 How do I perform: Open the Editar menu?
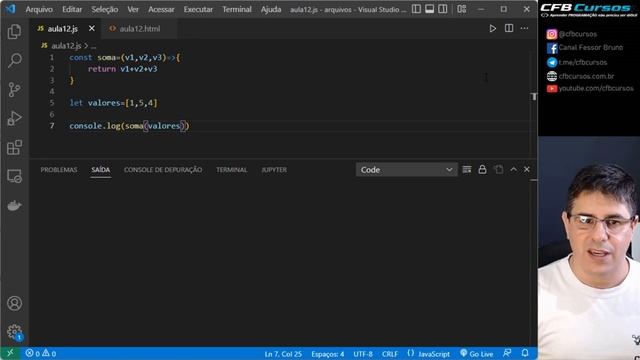point(72,9)
